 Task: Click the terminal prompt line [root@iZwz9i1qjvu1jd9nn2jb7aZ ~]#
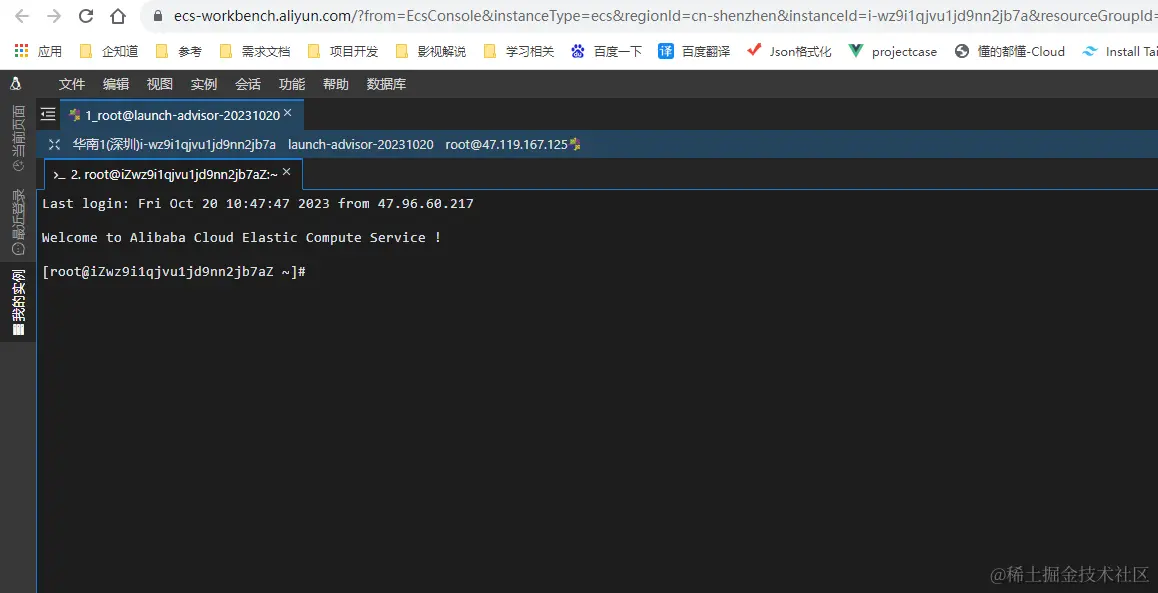(x=174, y=272)
